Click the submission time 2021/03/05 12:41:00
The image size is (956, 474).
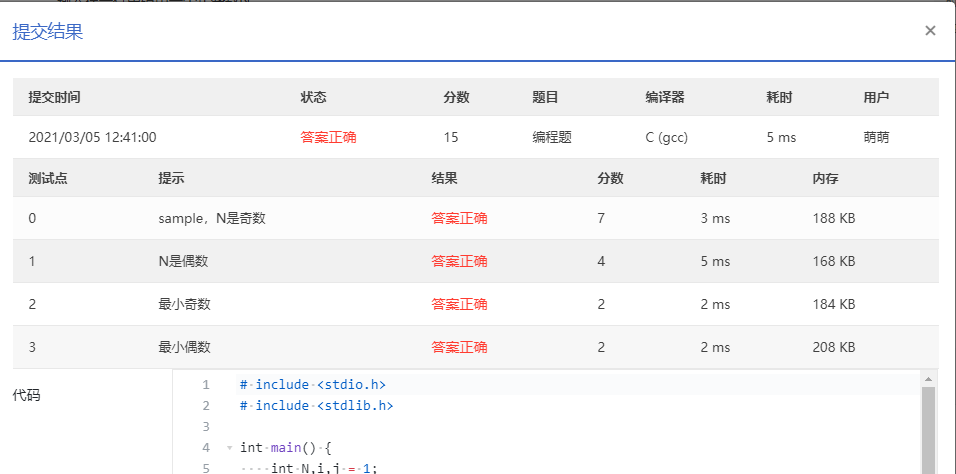(92, 137)
